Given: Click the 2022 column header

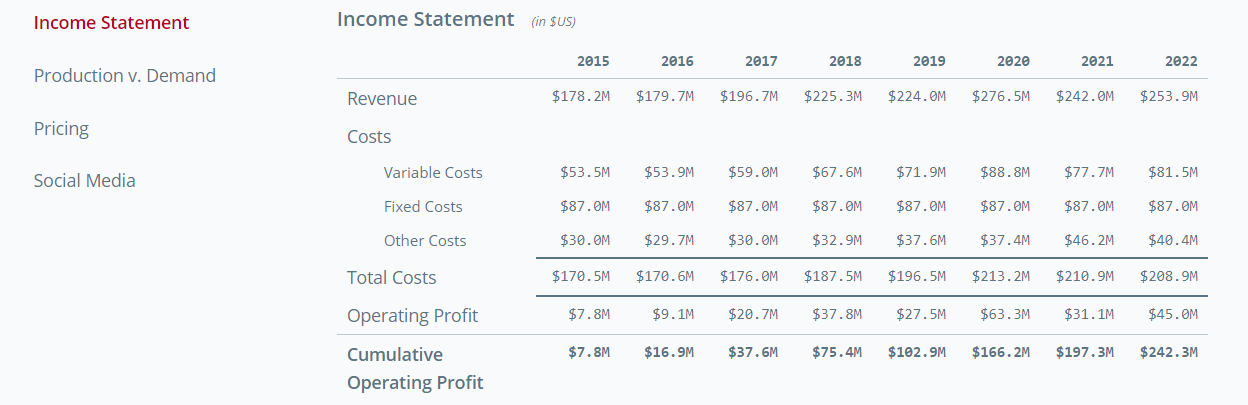Looking at the screenshot, I should pos(1181,62).
